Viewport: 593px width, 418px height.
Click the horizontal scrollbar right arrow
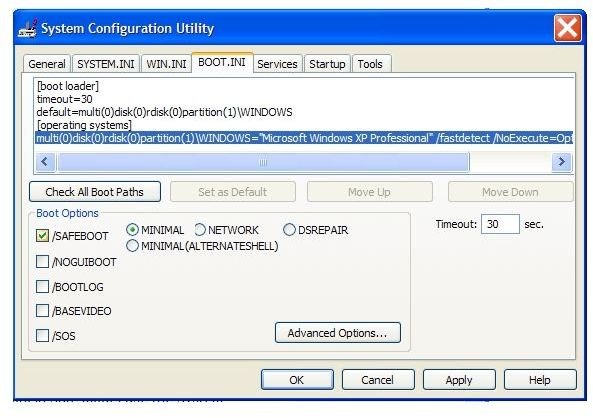562,162
